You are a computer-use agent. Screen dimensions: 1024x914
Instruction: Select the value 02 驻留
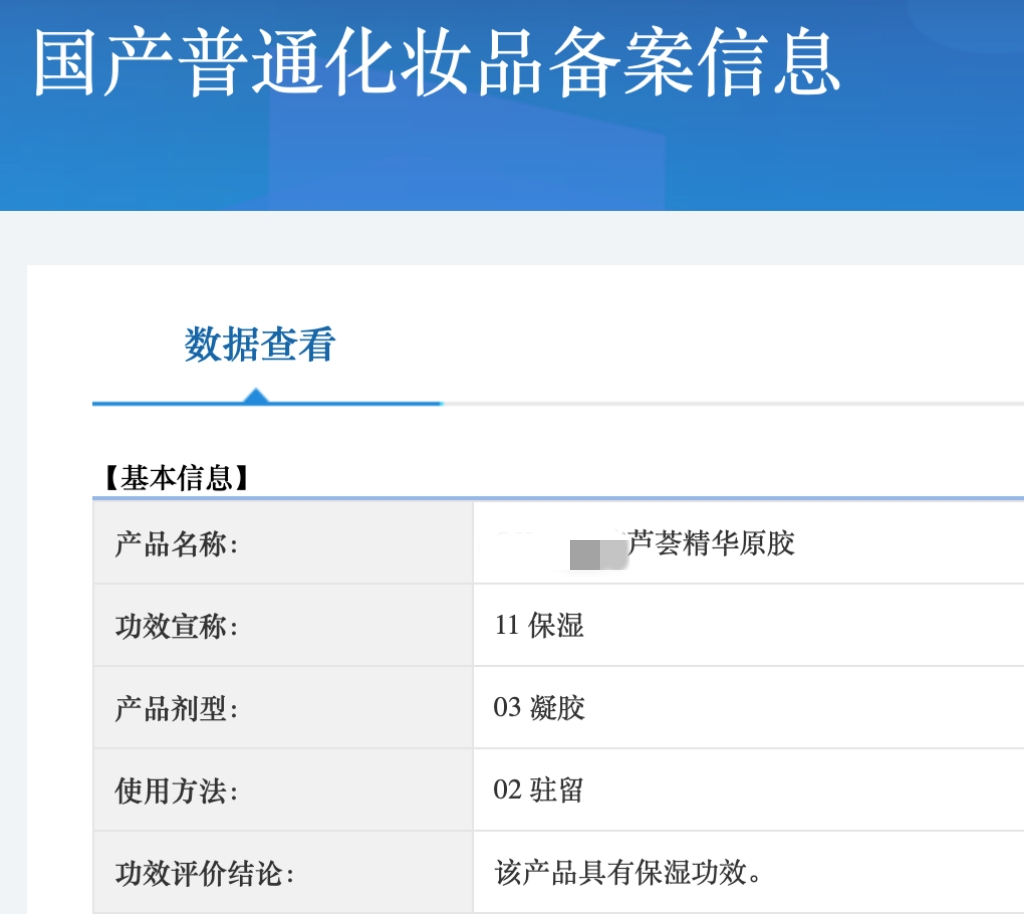(538, 790)
